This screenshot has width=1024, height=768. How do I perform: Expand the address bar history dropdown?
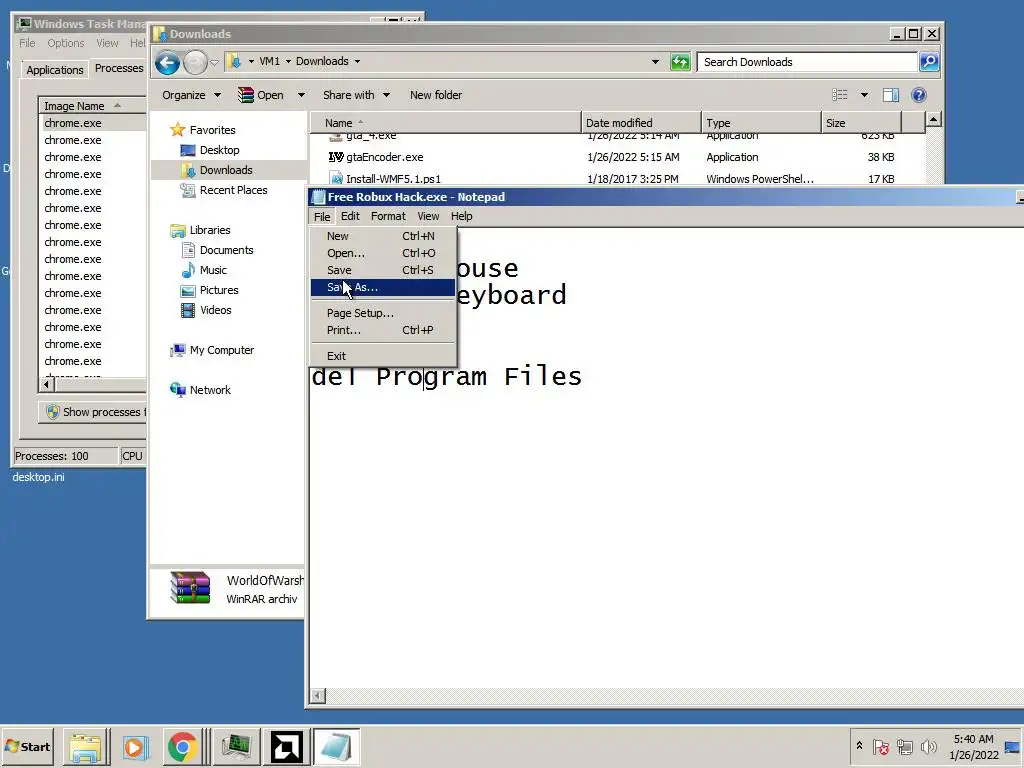[x=655, y=62]
